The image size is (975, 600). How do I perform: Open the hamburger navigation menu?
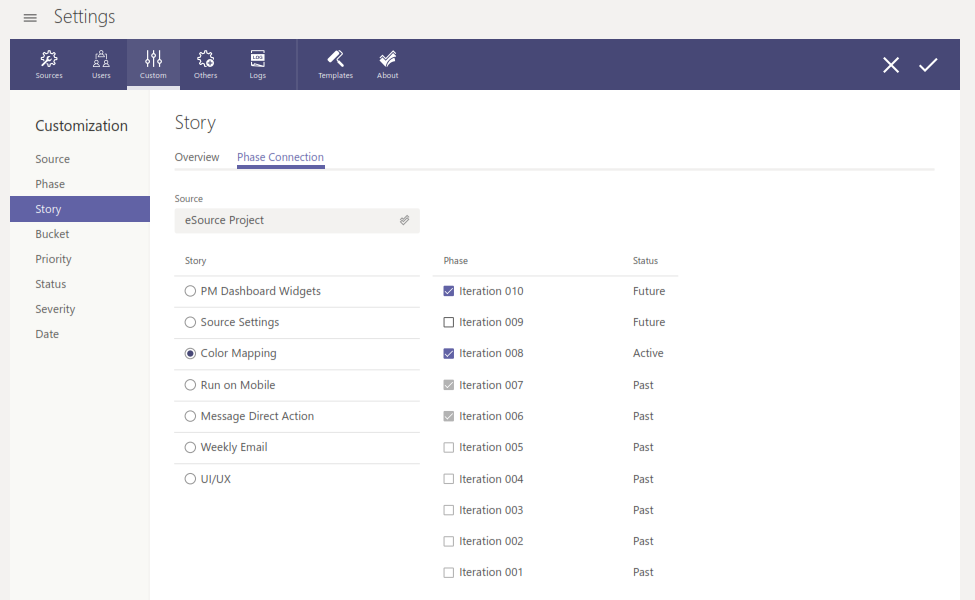pos(30,18)
